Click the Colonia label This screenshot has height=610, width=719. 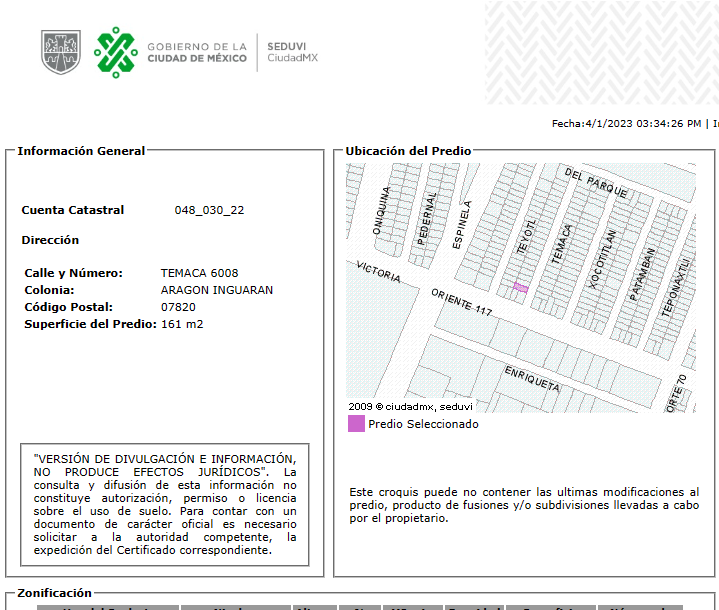49,290
